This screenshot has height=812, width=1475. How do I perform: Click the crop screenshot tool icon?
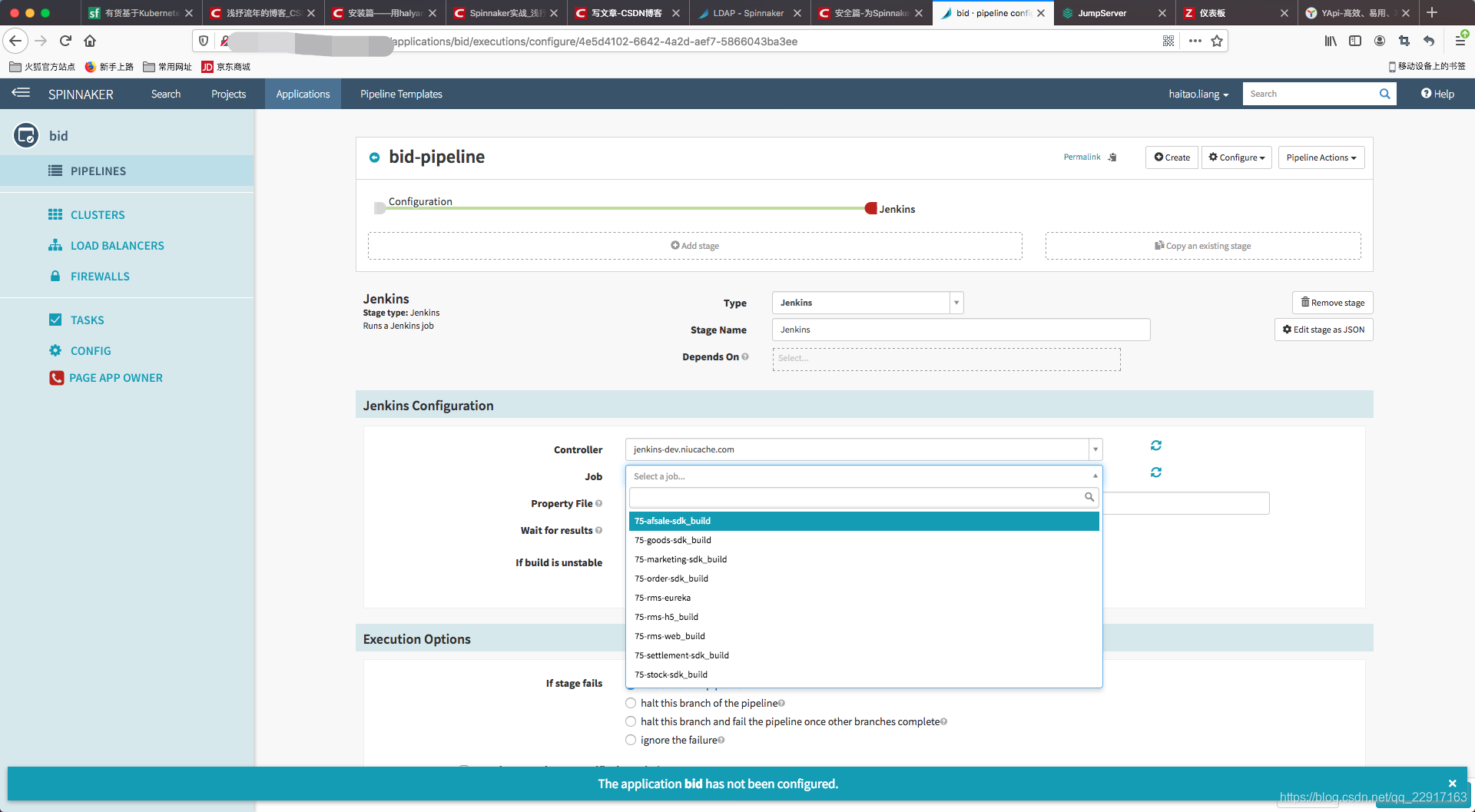click(1404, 41)
